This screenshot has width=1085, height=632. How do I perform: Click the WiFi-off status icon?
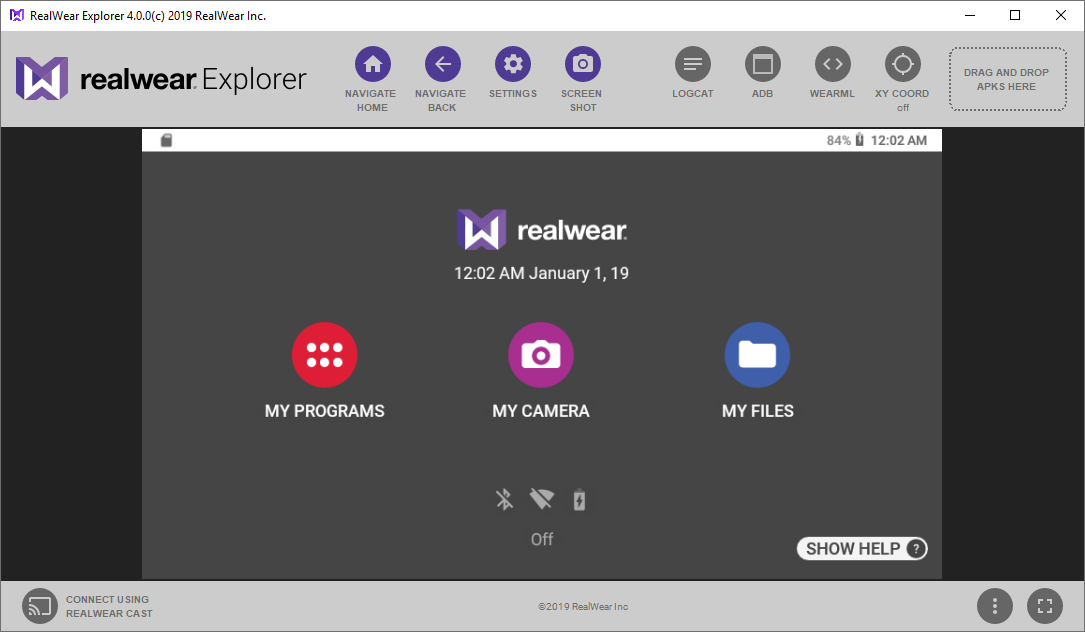541,499
